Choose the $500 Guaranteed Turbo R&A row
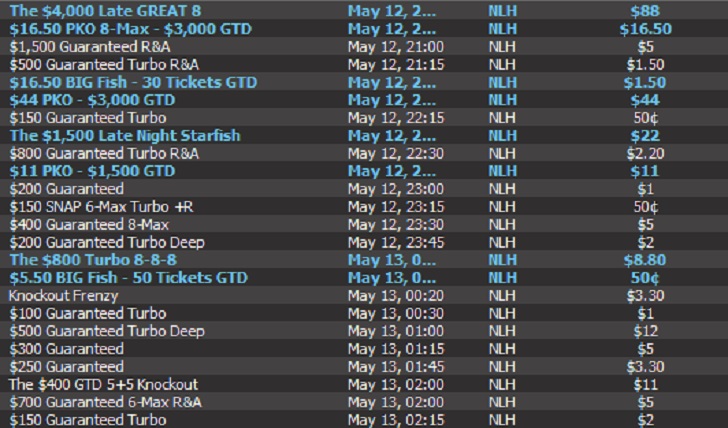Image resolution: width=728 pixels, height=428 pixels. click(364, 64)
